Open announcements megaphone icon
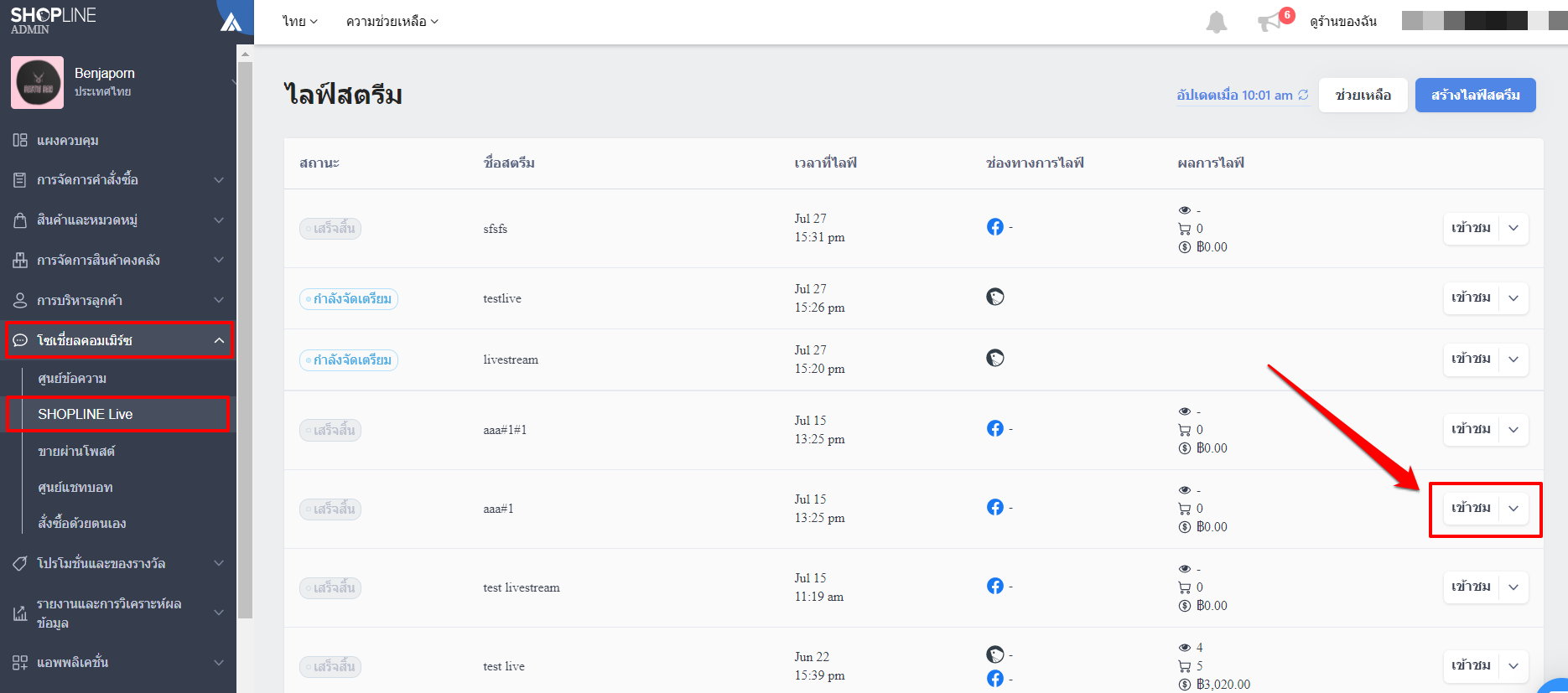 coord(1269,22)
